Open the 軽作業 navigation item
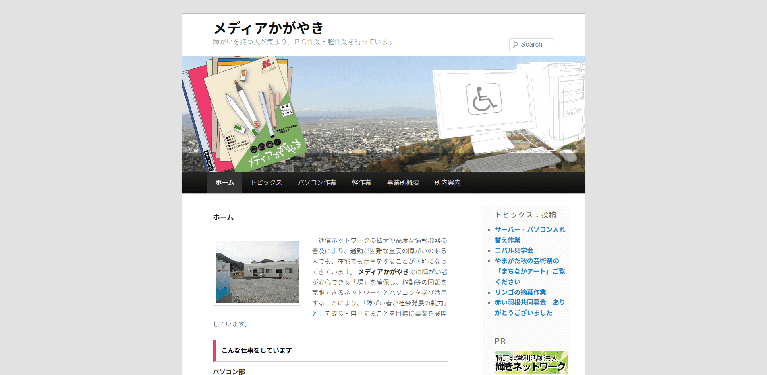This screenshot has width=767, height=375. (361, 183)
